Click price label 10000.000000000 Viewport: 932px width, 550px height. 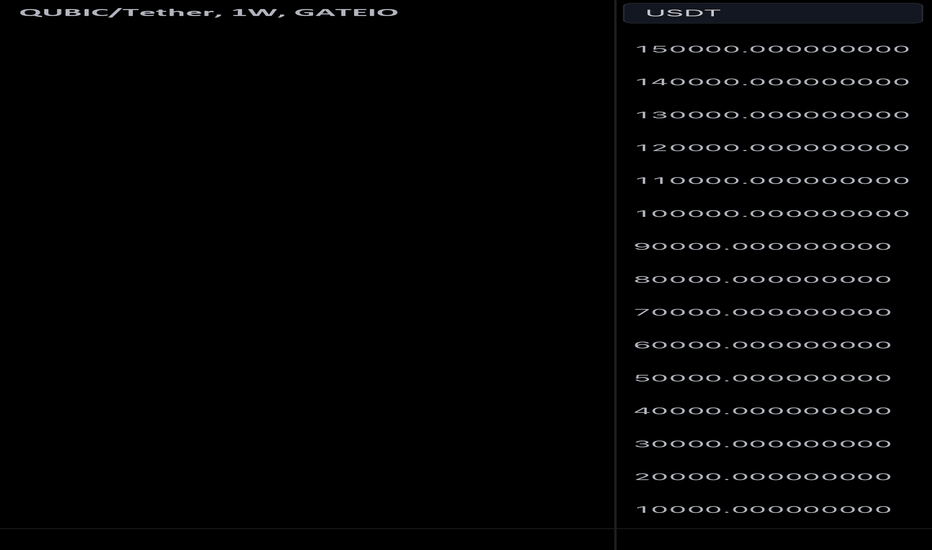click(x=763, y=510)
